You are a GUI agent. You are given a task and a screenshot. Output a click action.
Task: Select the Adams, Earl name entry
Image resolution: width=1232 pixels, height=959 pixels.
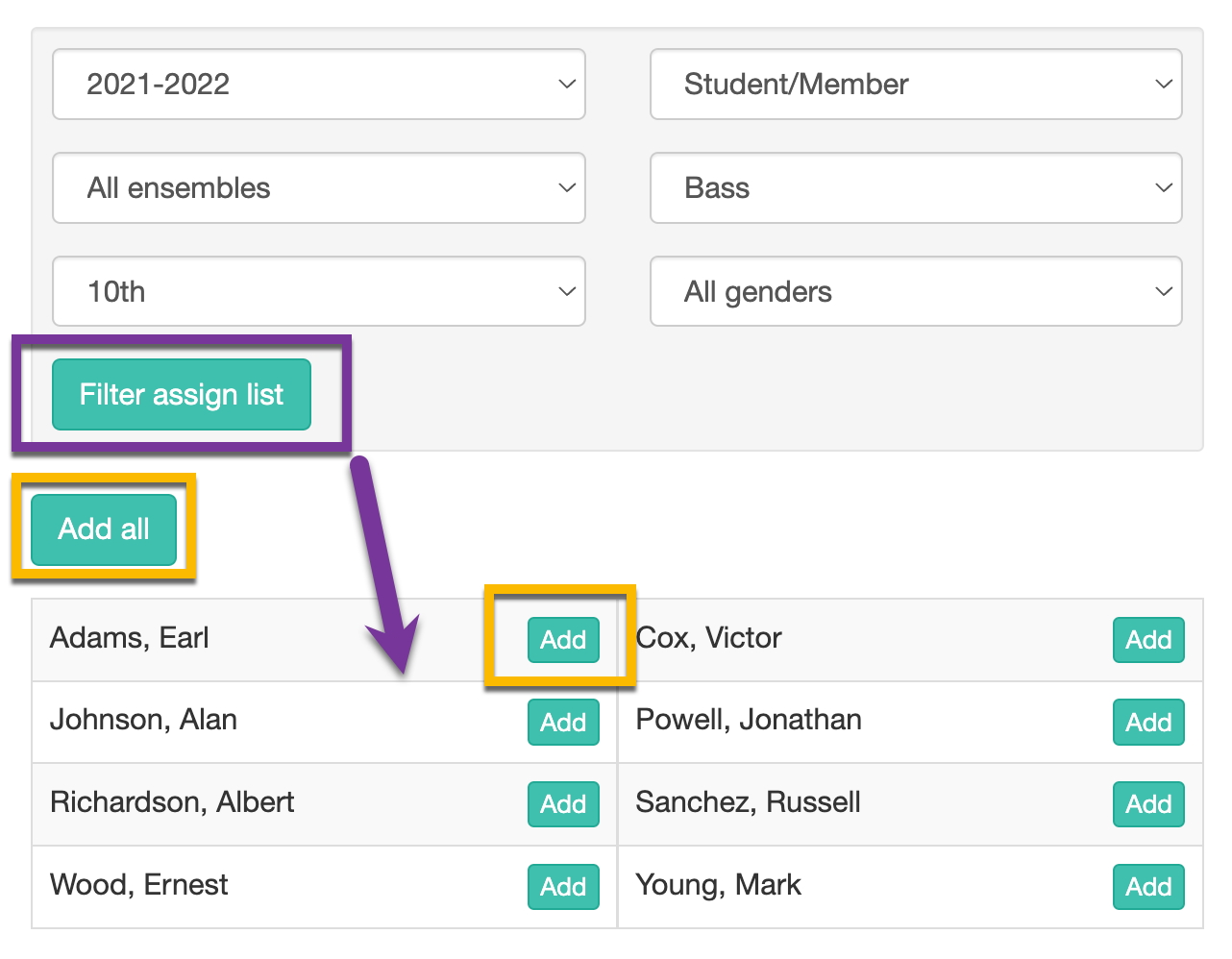[x=130, y=638]
